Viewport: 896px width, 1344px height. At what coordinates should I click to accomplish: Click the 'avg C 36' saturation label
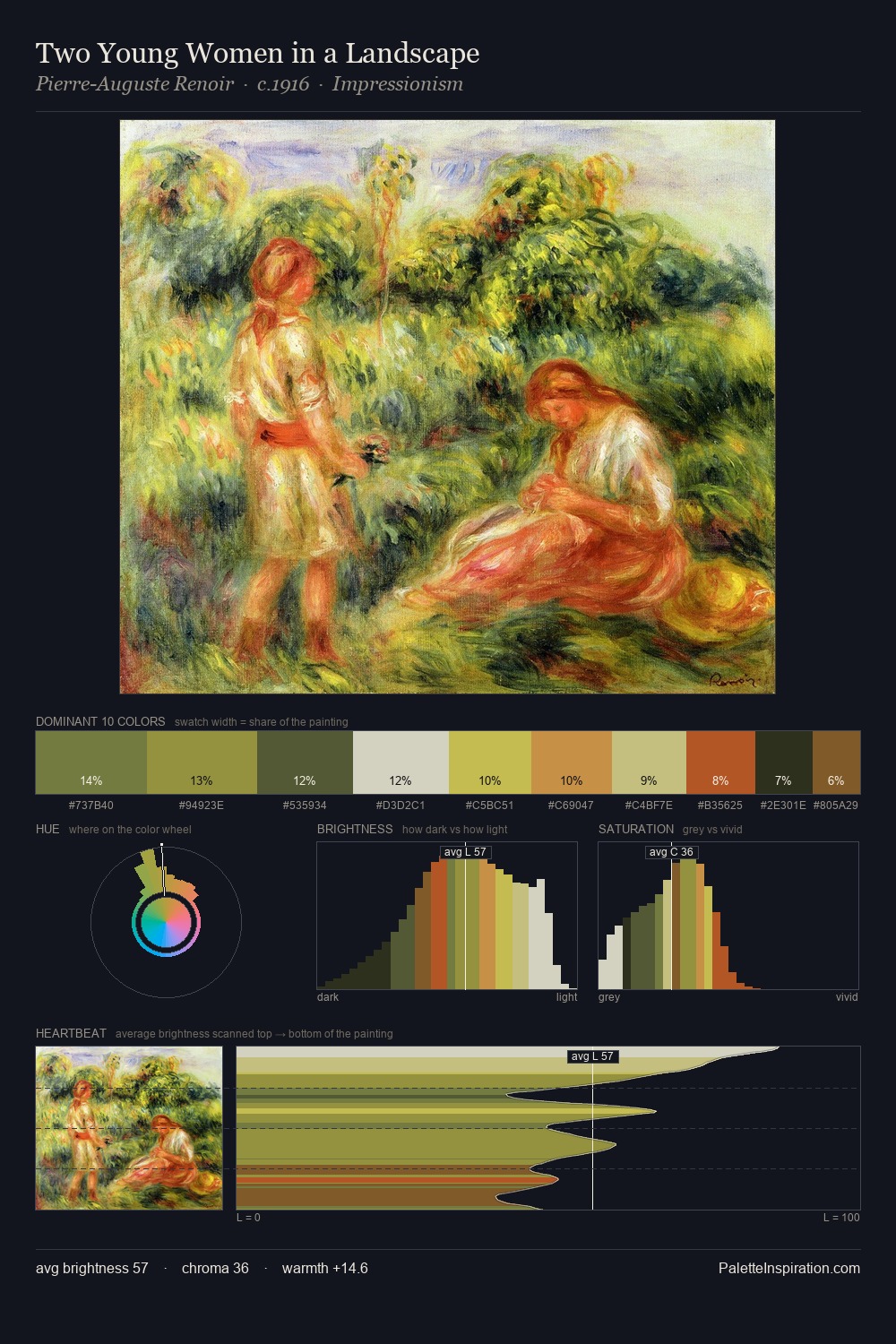[671, 852]
